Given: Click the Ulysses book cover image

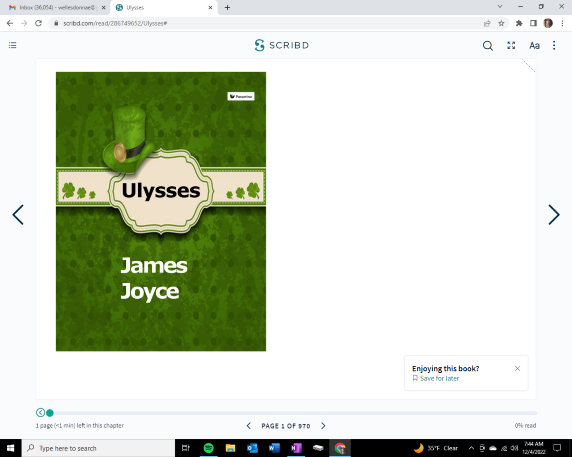Looking at the screenshot, I should 161,212.
